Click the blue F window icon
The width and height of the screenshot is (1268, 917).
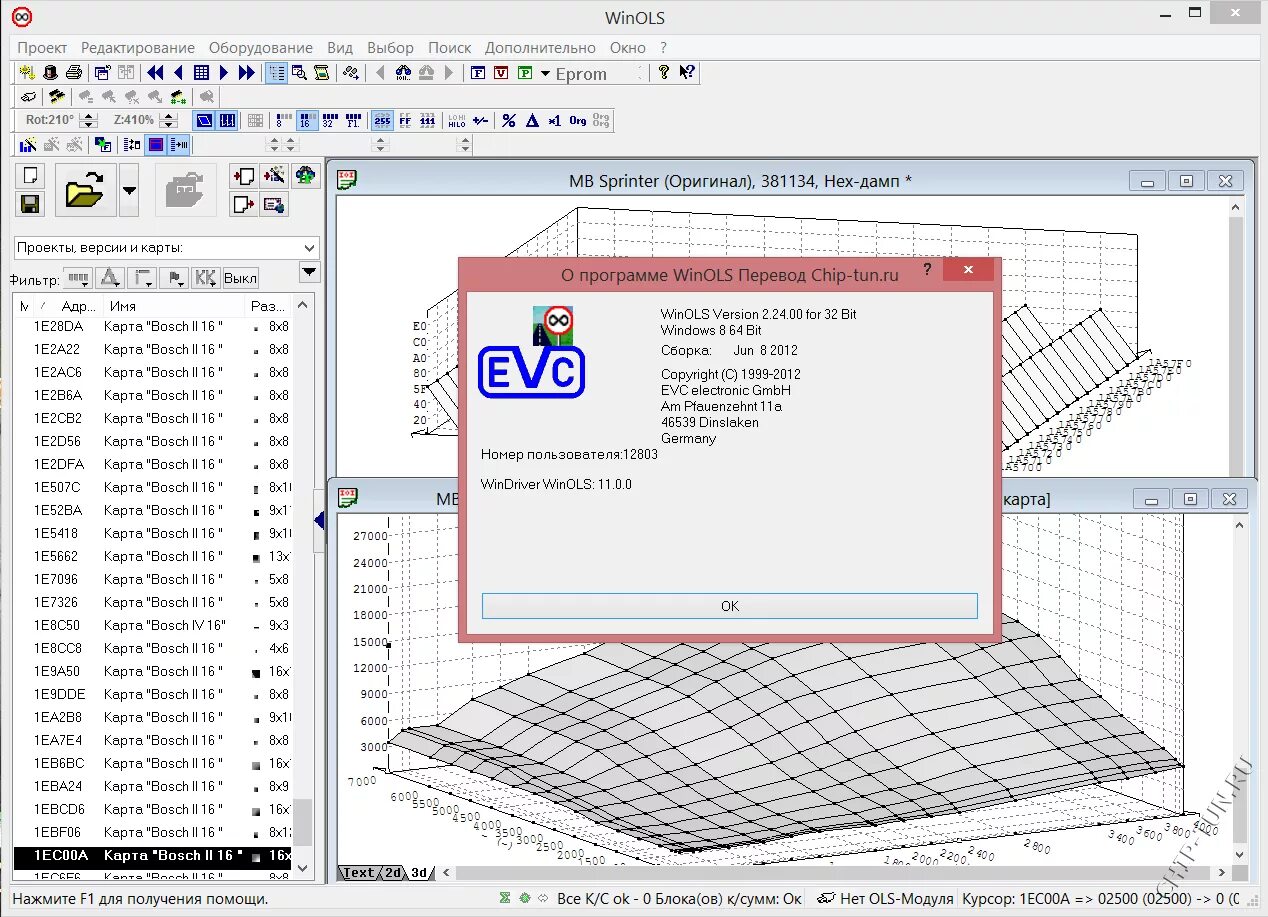[x=478, y=72]
